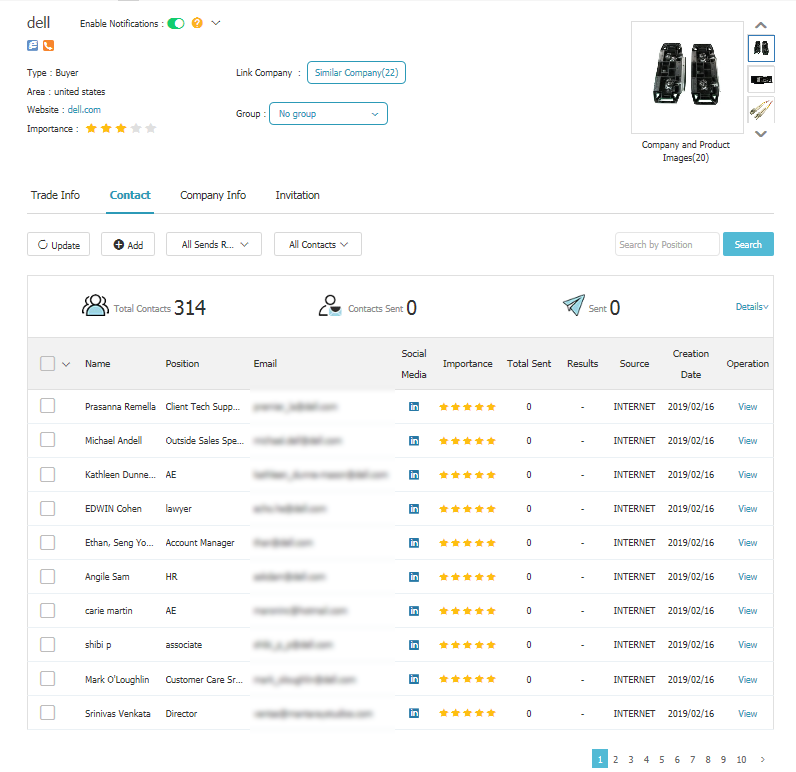This screenshot has height=772, width=796.
Task: Click the Update button
Action: click(58, 244)
